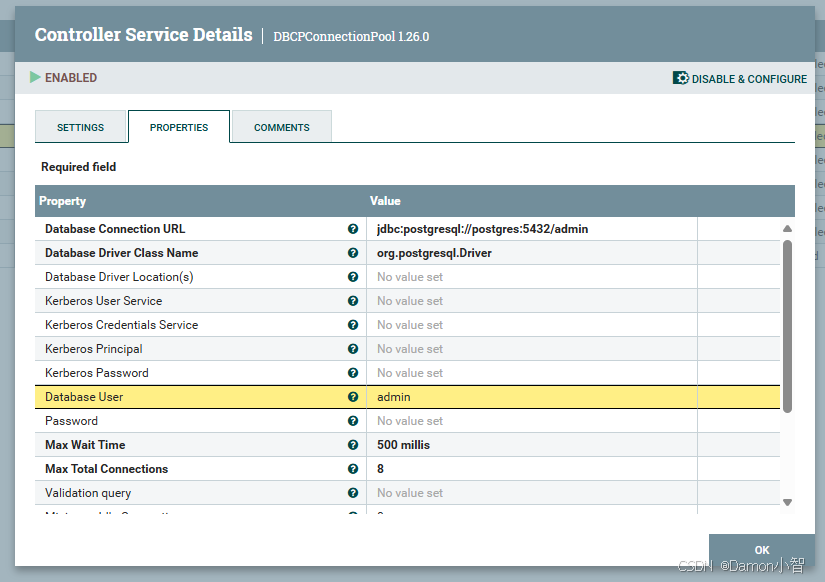Screen dimensions: 825x582
Task: Click the help icon for Max Total Connections
Action: [x=353, y=469]
